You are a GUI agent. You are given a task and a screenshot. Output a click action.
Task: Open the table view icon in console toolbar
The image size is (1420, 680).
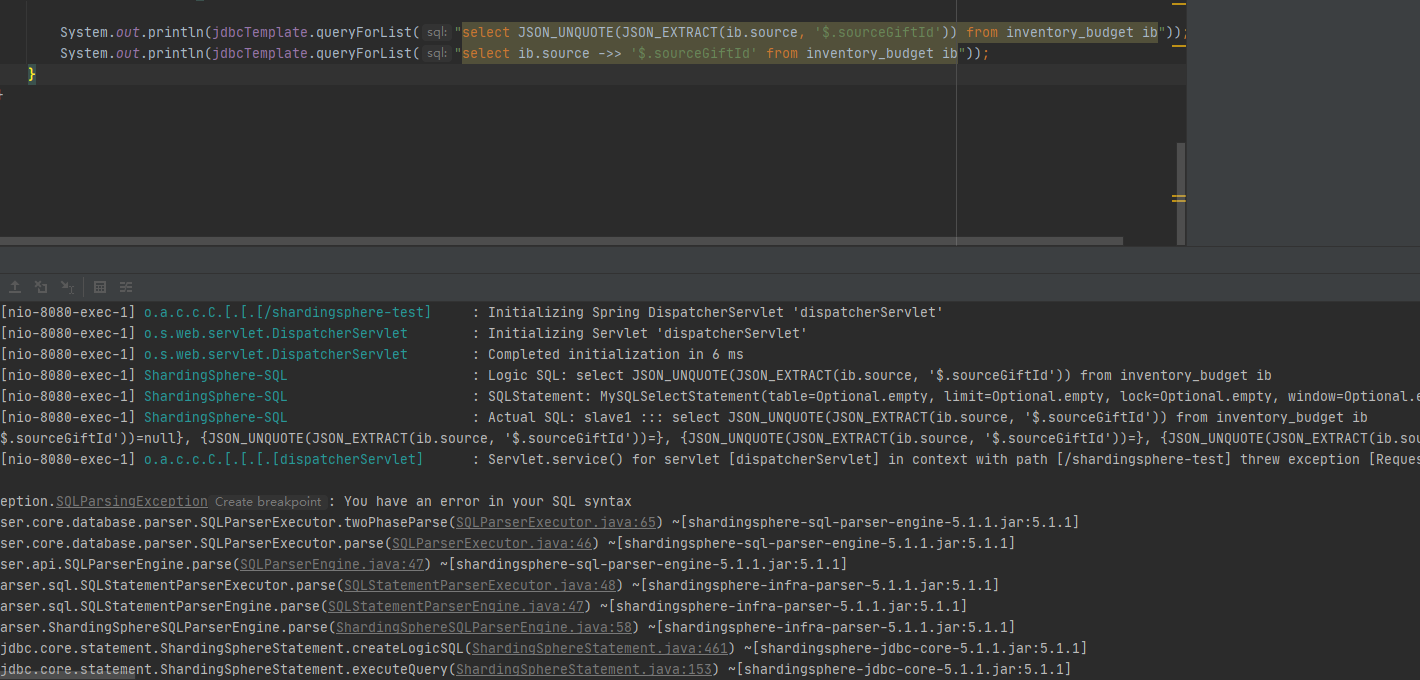click(100, 287)
